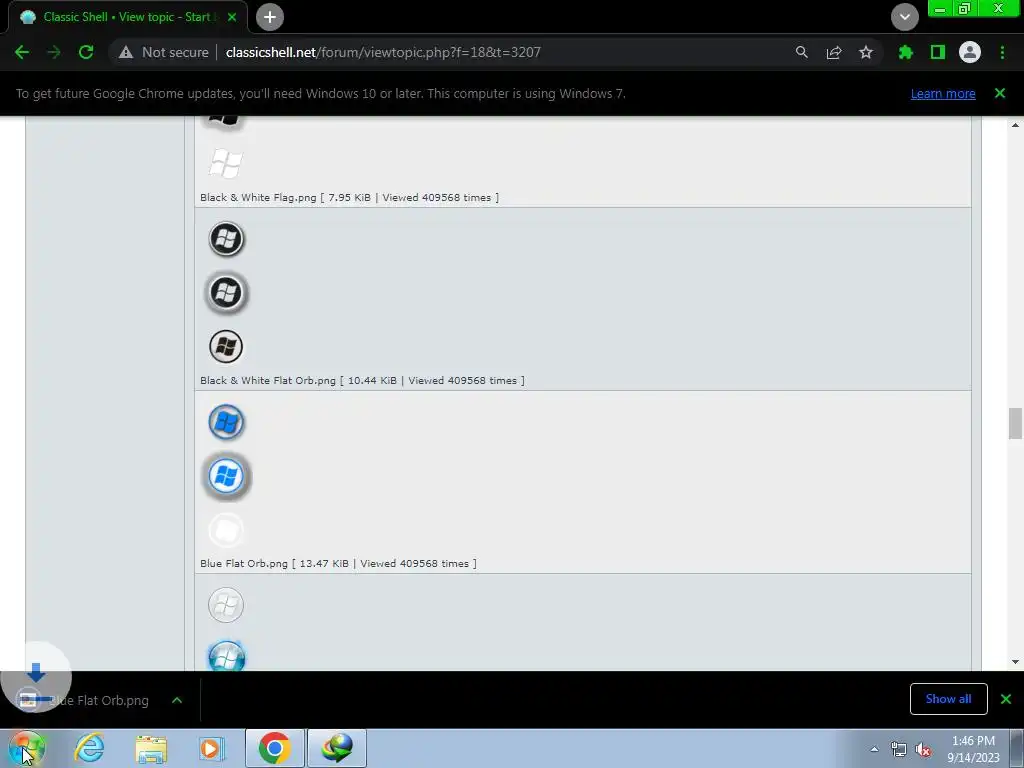Viewport: 1024px width, 768px height.
Task: Open the Windows Start menu orb
Action: coord(27,748)
